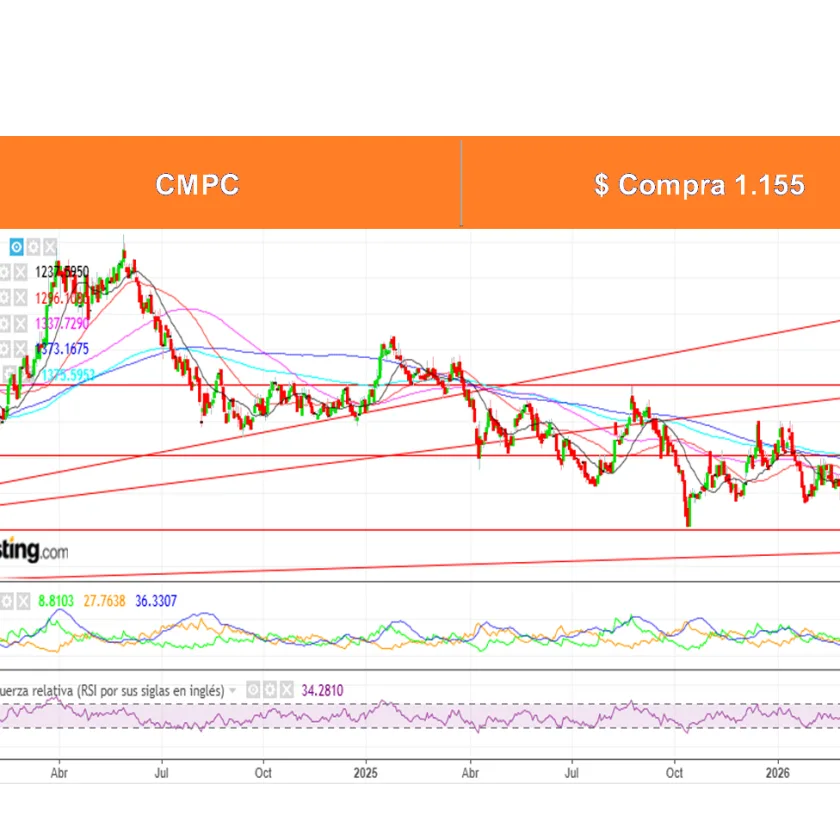Delete the red 1296 moving average indicator

click(22, 298)
